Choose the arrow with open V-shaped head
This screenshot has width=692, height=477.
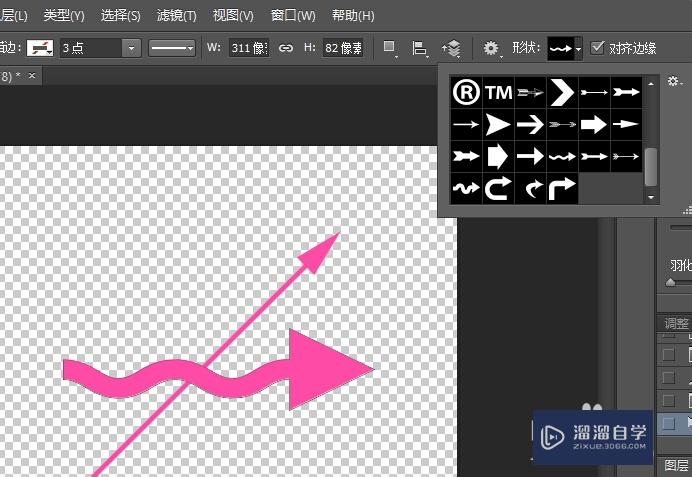click(x=530, y=124)
